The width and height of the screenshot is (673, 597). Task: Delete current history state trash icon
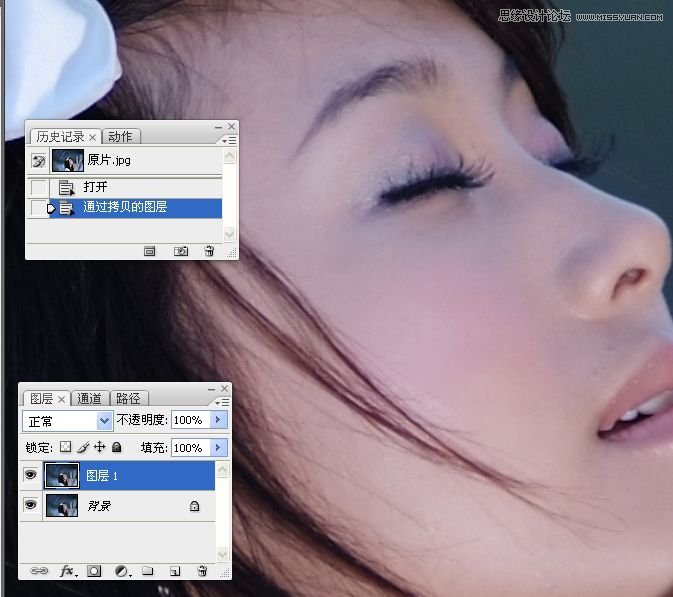point(209,251)
